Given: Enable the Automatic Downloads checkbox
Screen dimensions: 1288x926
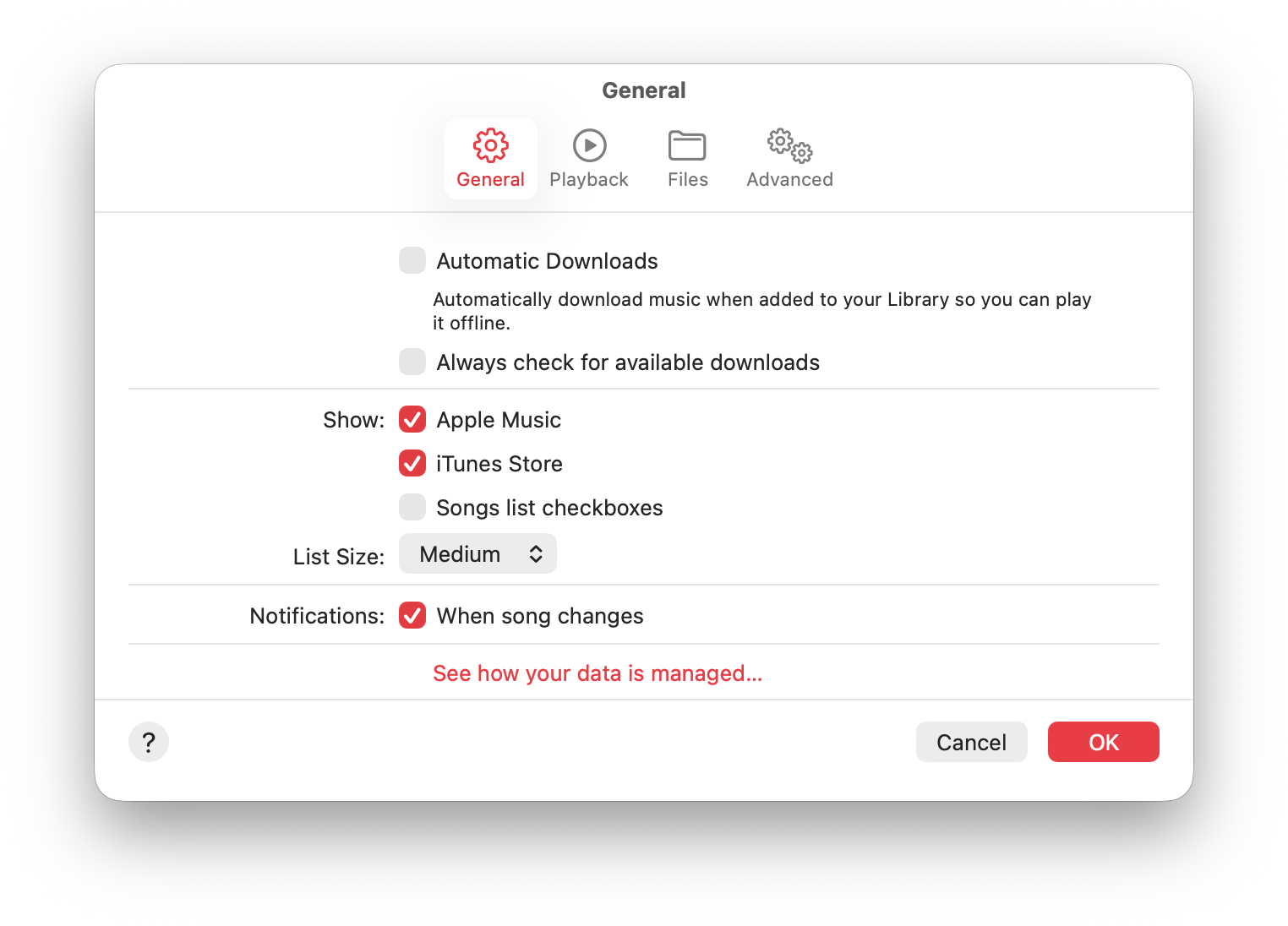Looking at the screenshot, I should tap(412, 260).
